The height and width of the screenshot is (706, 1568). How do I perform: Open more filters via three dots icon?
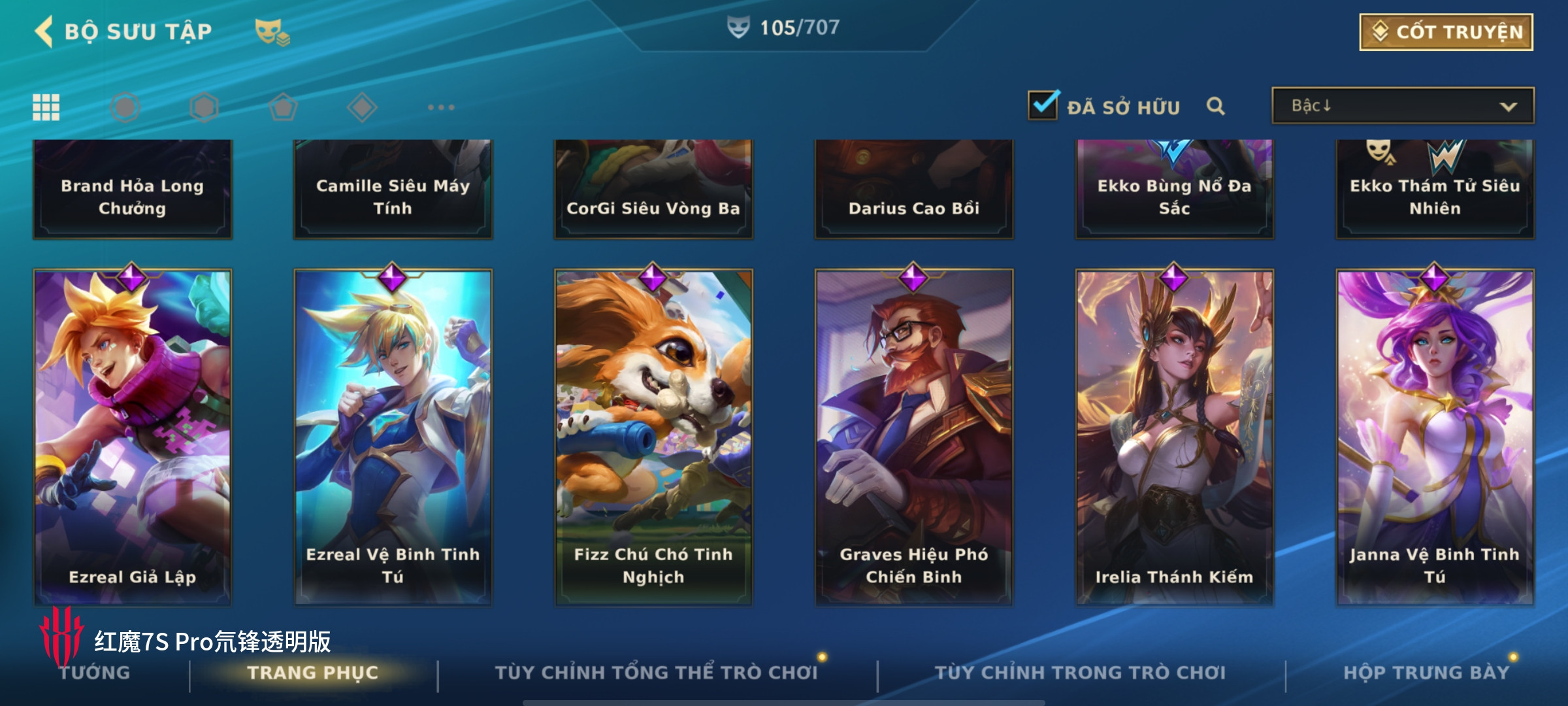tap(441, 107)
